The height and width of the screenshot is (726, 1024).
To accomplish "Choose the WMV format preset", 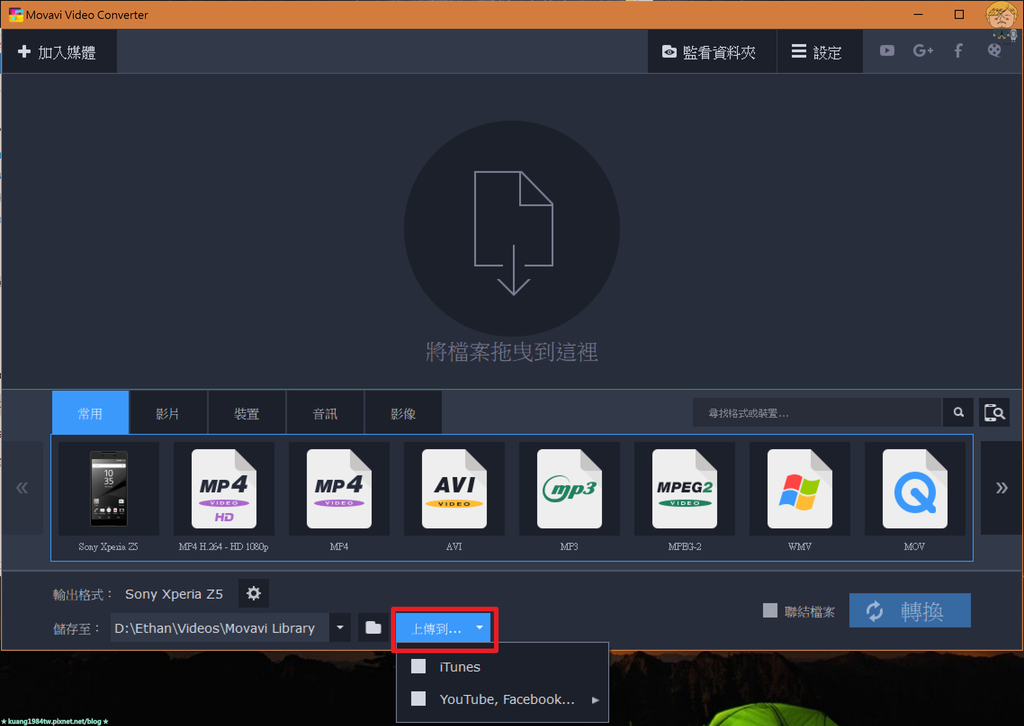I will click(799, 497).
